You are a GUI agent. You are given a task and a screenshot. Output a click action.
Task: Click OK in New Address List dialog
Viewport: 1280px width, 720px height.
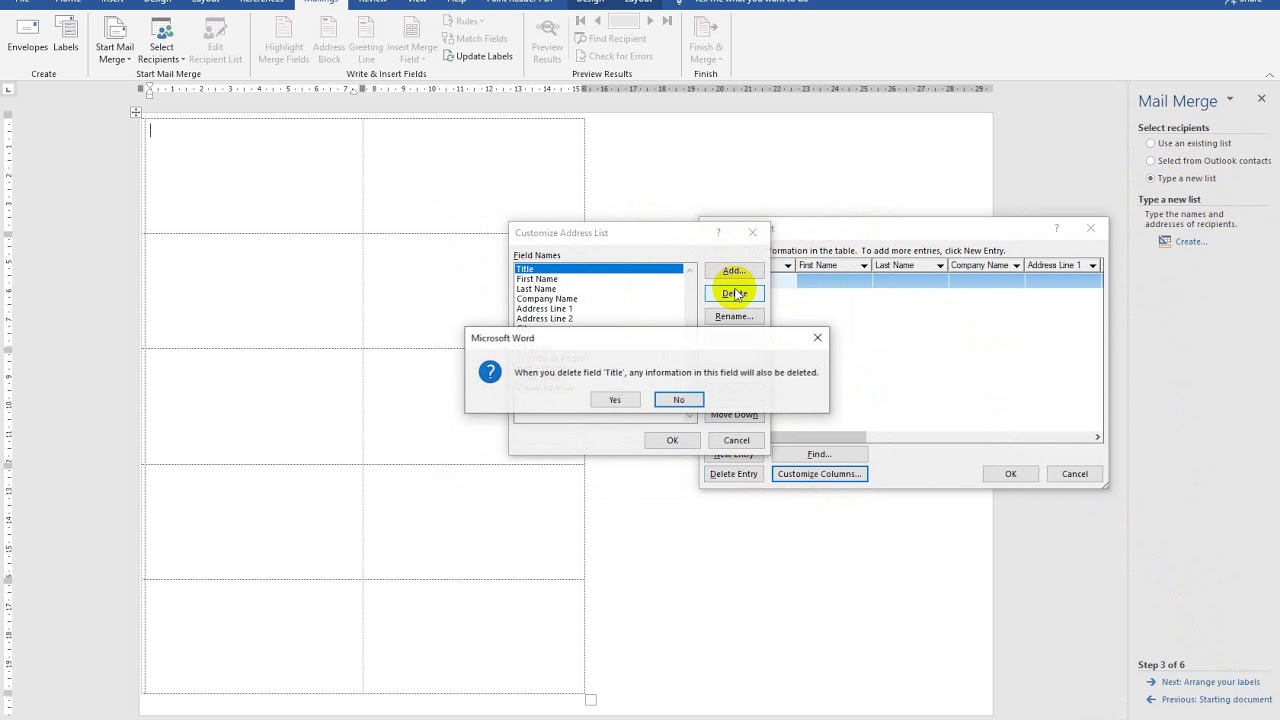tap(1010, 474)
